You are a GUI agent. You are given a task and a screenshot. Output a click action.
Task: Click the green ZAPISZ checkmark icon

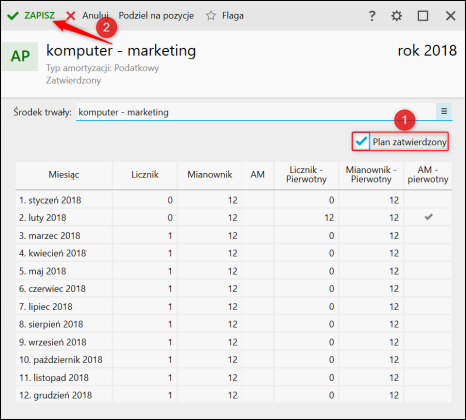(x=13, y=16)
